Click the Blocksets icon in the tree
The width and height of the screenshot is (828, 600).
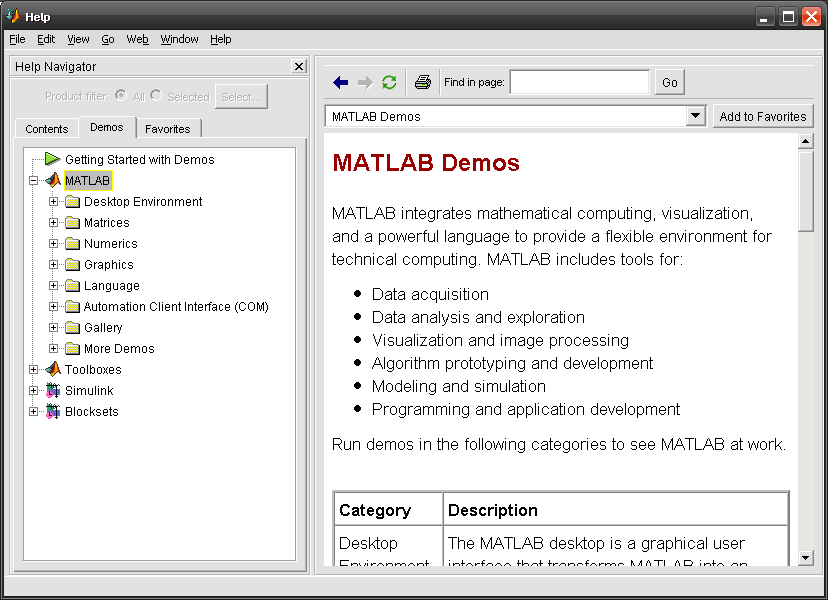click(x=52, y=412)
